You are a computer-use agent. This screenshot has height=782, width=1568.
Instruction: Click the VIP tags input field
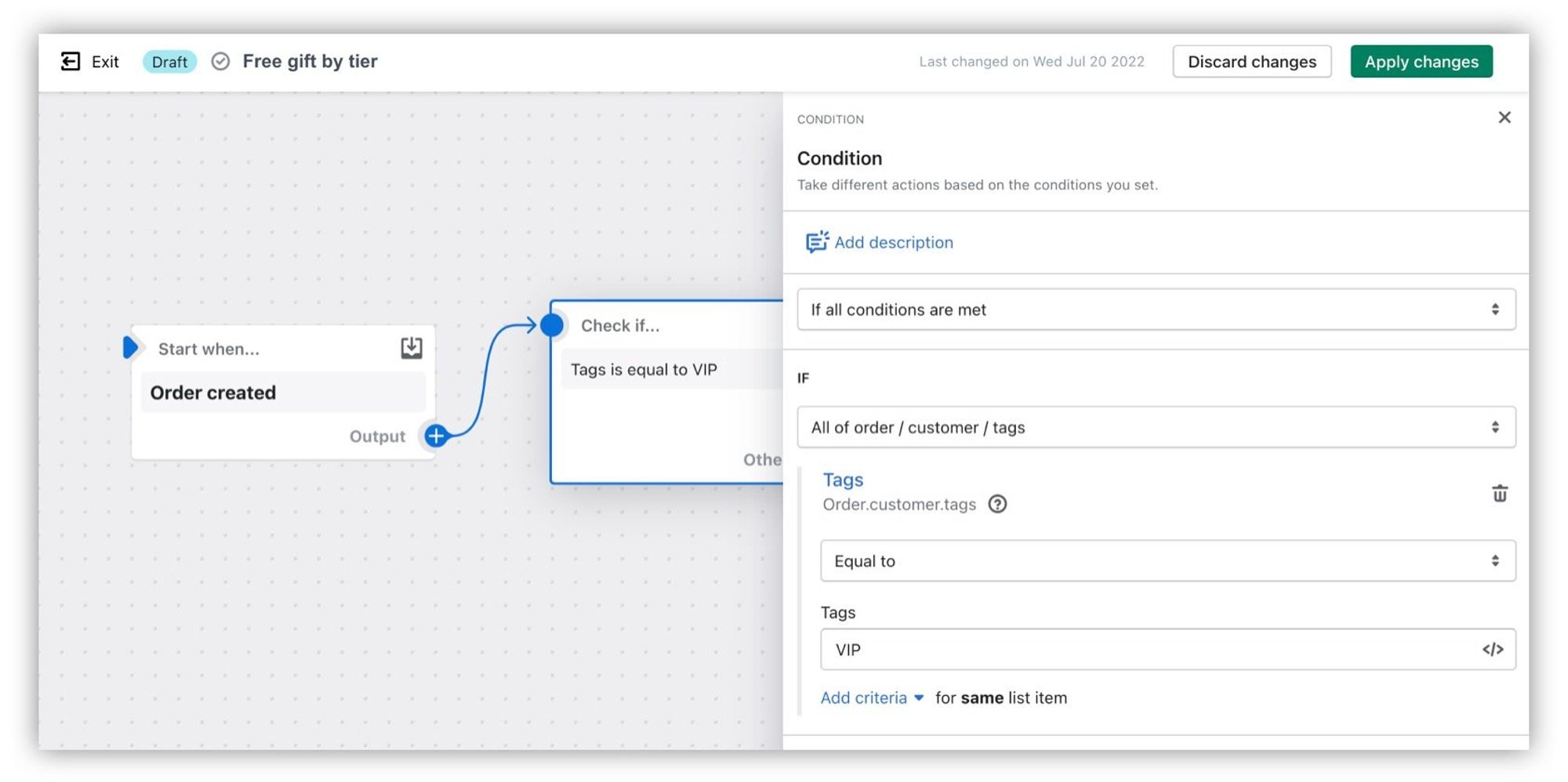pyautogui.click(x=1145, y=650)
